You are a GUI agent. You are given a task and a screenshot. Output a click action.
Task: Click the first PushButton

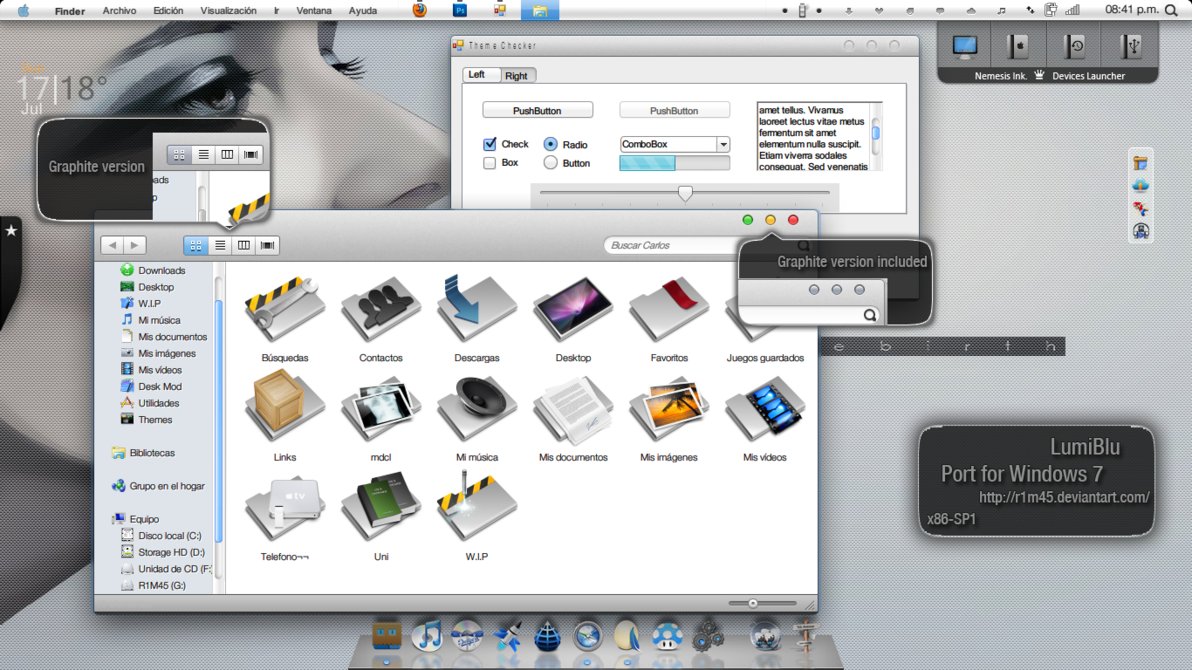click(537, 111)
